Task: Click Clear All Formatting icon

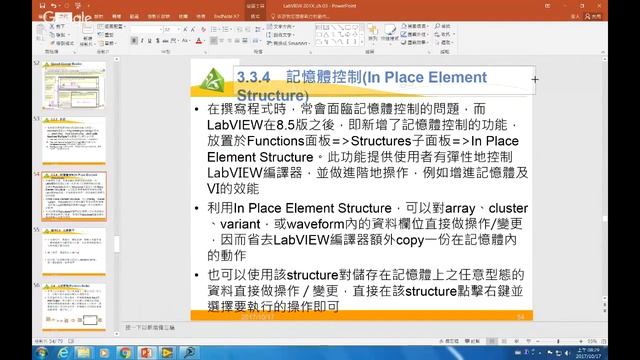Action: 203,29
